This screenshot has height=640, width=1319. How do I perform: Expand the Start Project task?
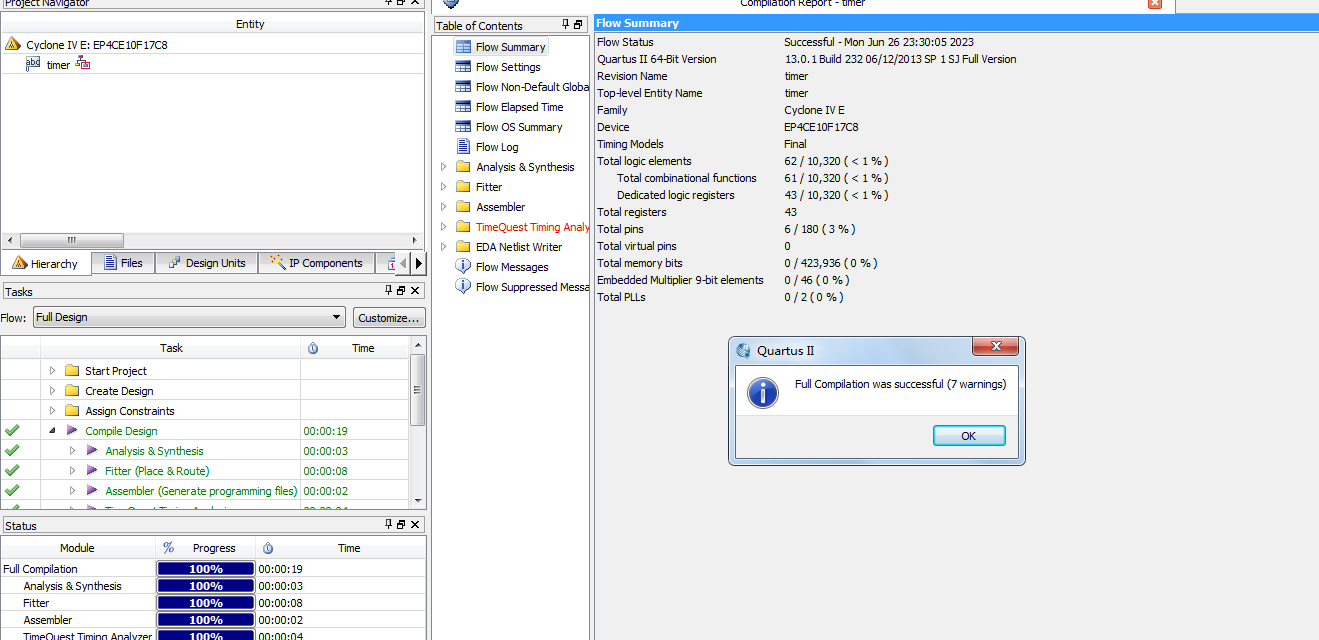[x=52, y=371]
